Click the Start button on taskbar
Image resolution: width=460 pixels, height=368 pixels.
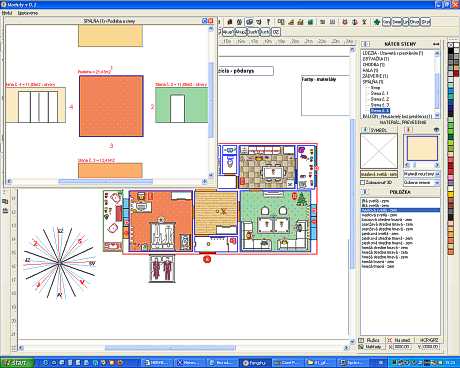[17, 363]
